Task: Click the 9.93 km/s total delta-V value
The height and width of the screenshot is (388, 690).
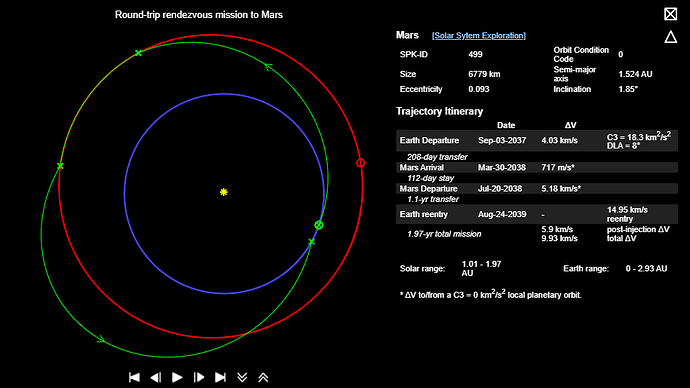Action: 559,238
